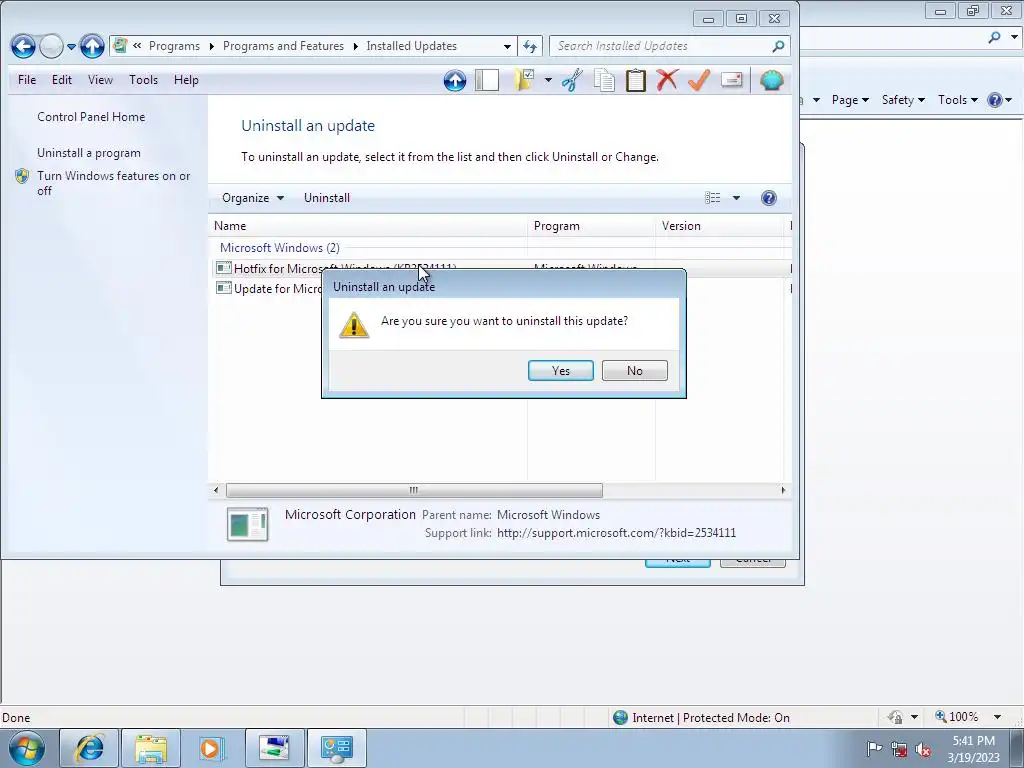Click the Internet Explorer search magnifier
The width and height of the screenshot is (1024, 768).
tap(995, 37)
